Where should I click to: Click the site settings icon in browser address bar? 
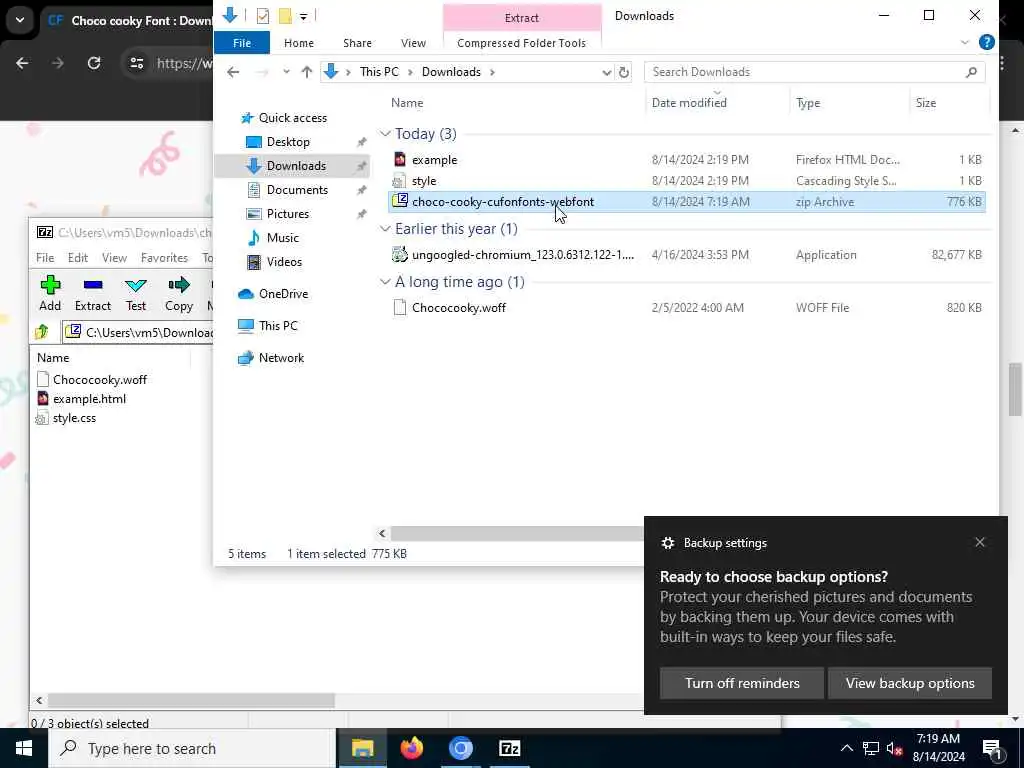[x=136, y=63]
